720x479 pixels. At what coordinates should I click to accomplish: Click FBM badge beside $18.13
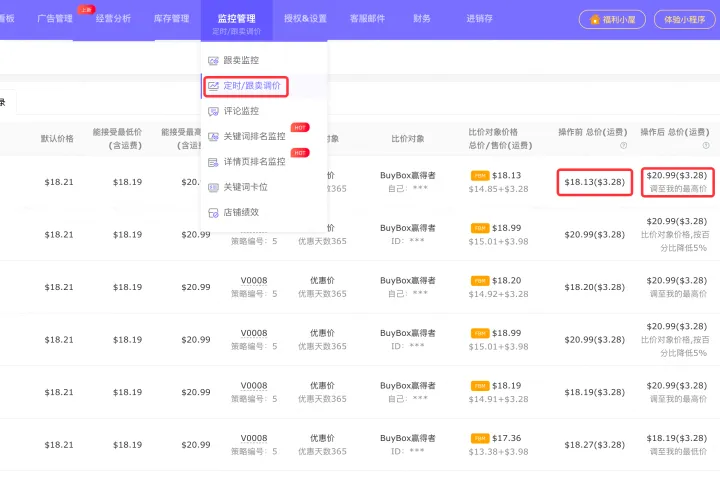point(480,176)
